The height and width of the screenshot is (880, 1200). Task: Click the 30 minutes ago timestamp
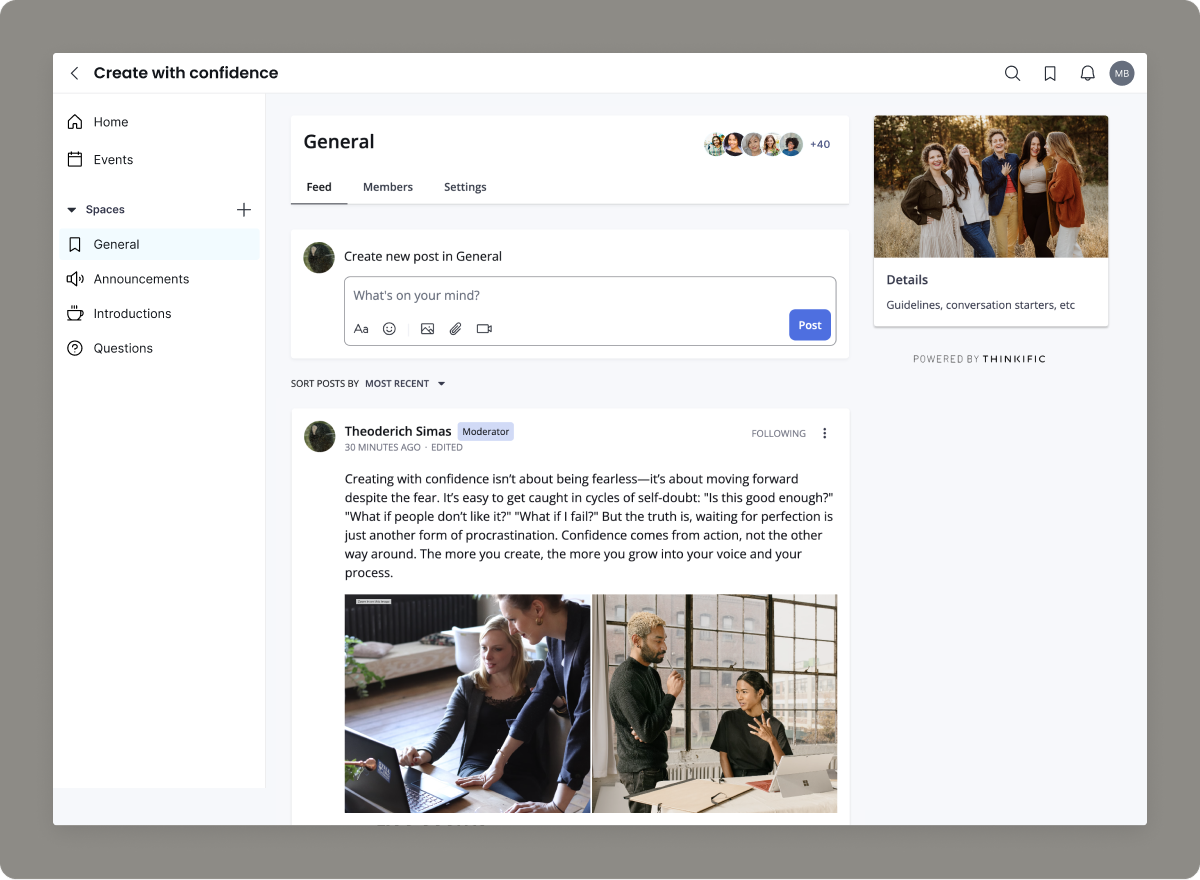coord(383,448)
